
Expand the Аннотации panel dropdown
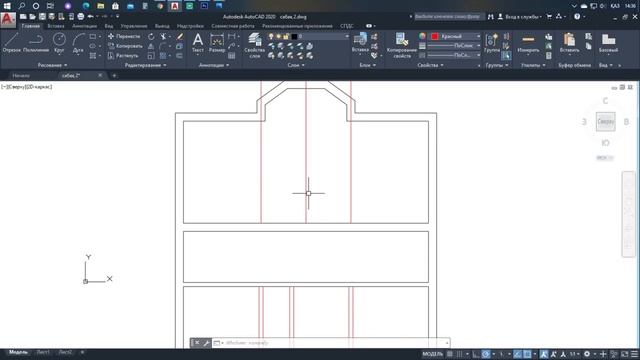click(x=214, y=65)
